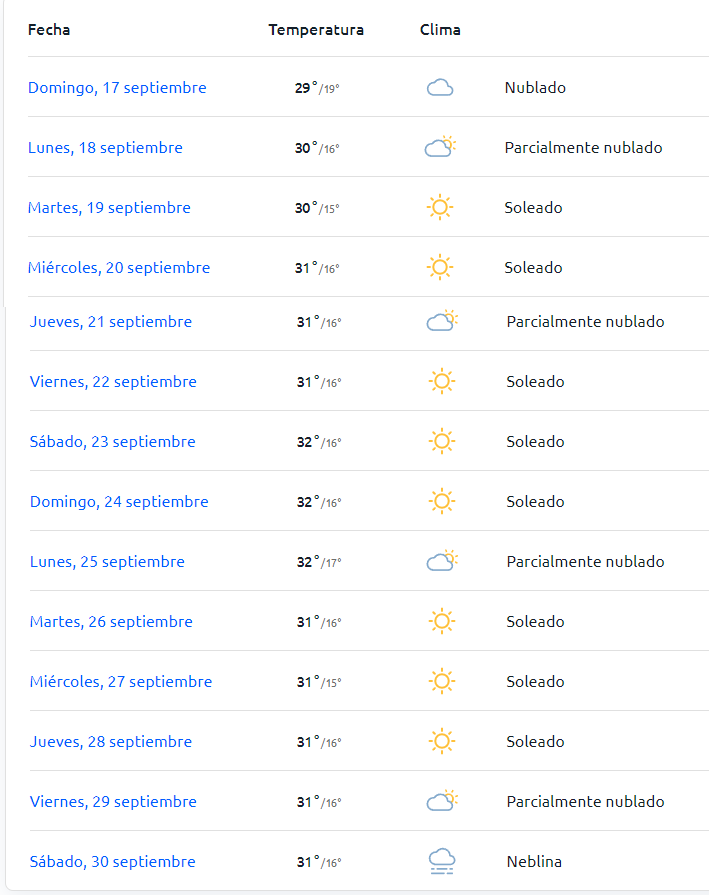The height and width of the screenshot is (895, 709).
Task: Click the sun icon for Miércoles 20 septiembre
Action: 440,267
